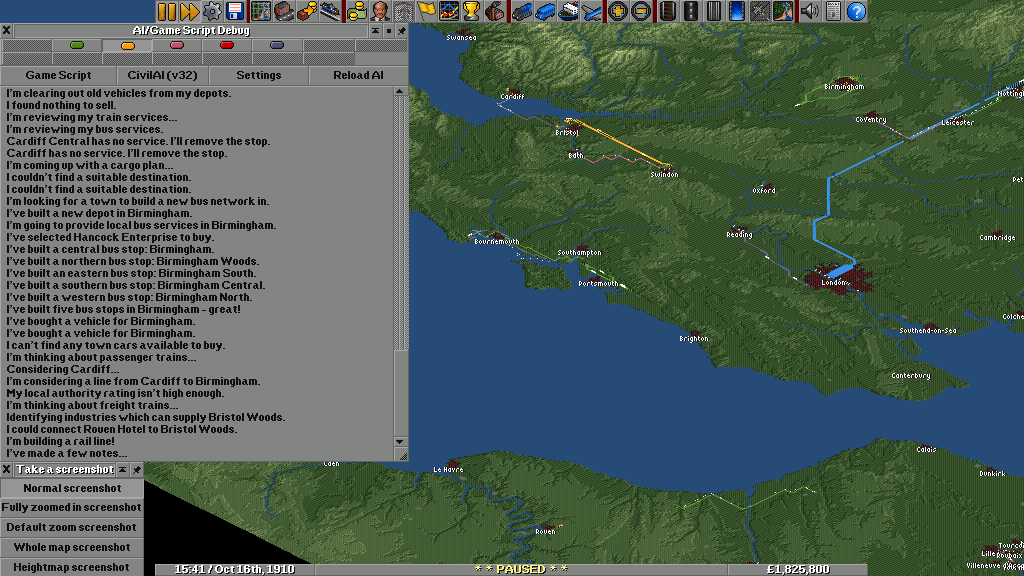Viewport: 1024px width, 576px height.
Task: Click the pause game button
Action: click(166, 12)
